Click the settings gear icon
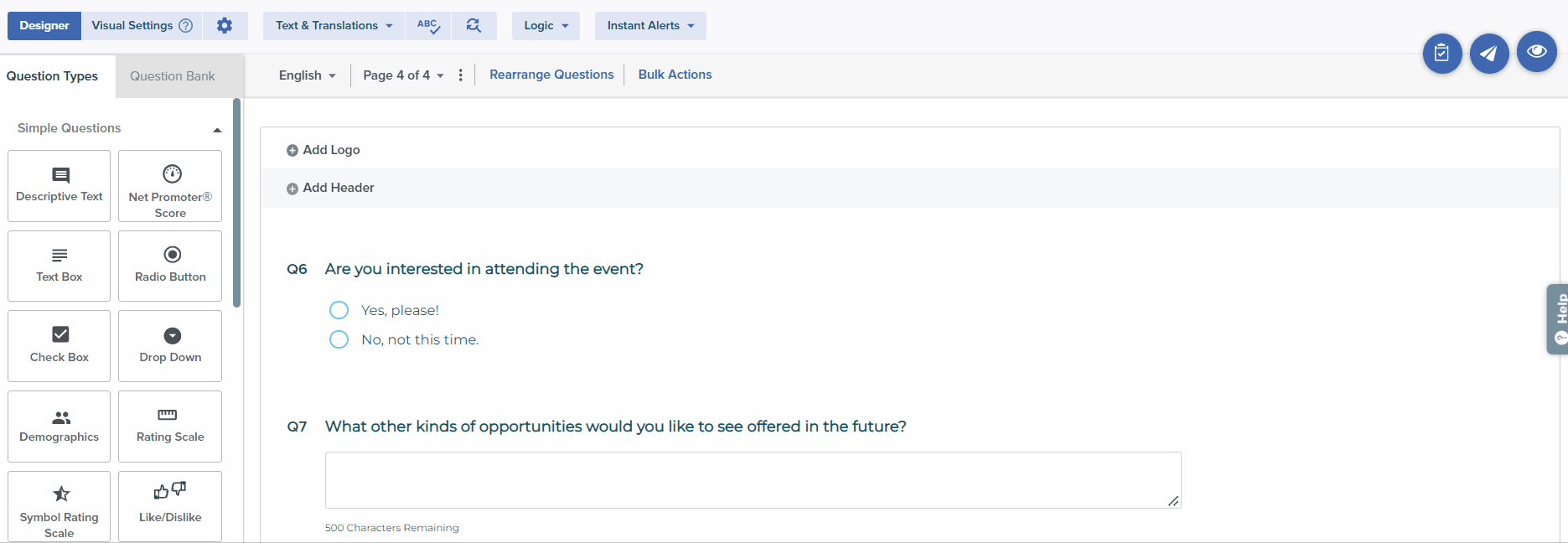The height and width of the screenshot is (543, 1568). click(x=225, y=26)
